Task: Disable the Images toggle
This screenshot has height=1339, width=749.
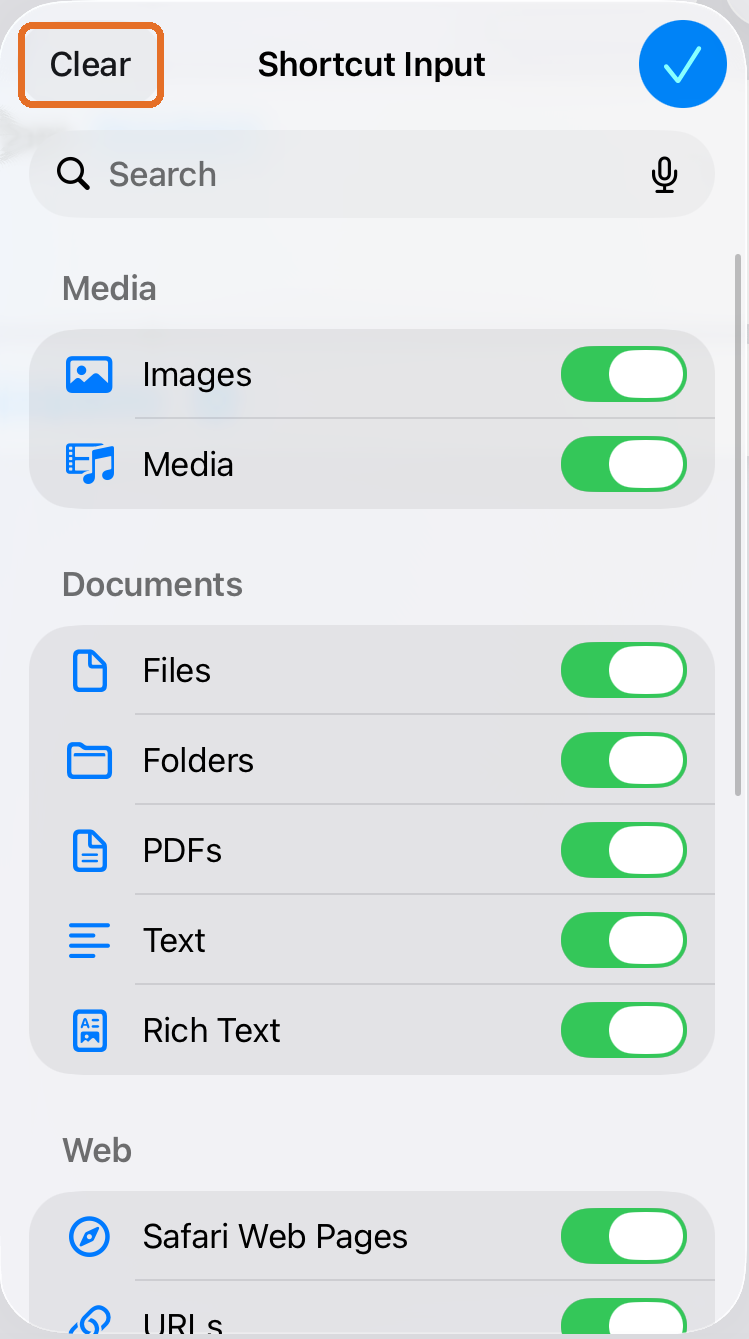Action: click(624, 375)
